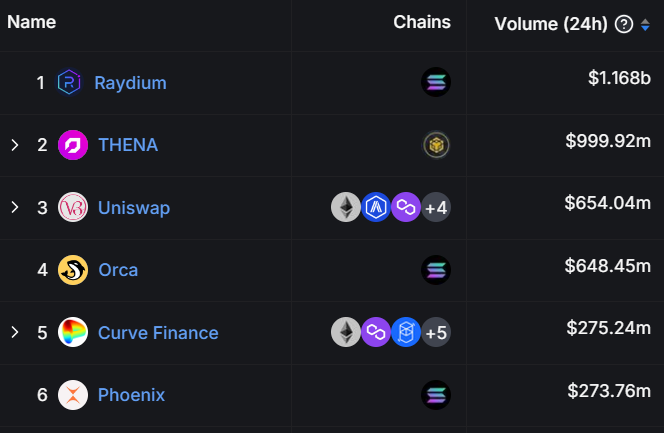The image size is (664, 433).
Task: Click the Orca logo icon
Action: pos(73,270)
